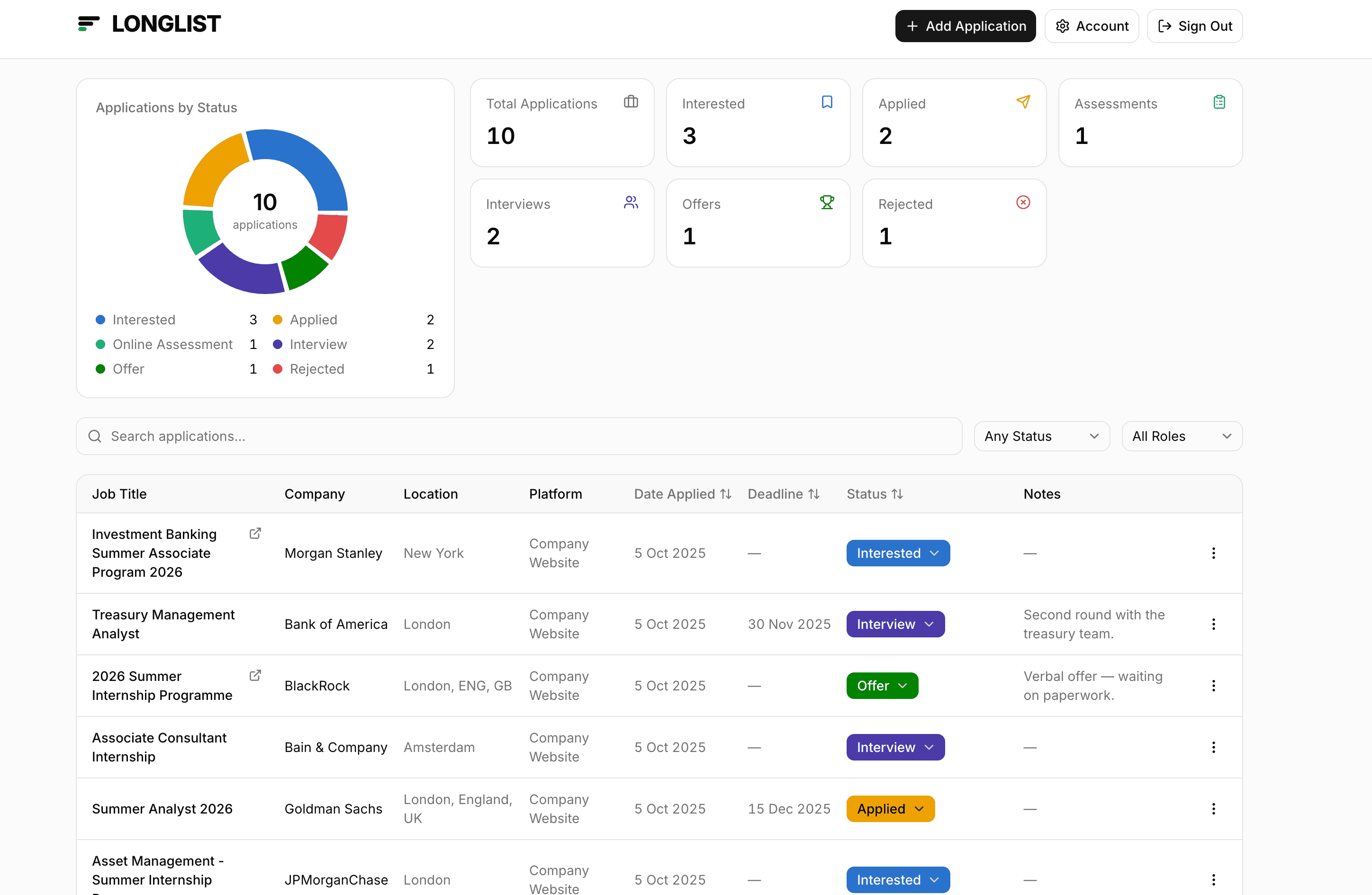Click '15 Dec 2025' deadline cell
The height and width of the screenshot is (895, 1372).
coord(789,809)
